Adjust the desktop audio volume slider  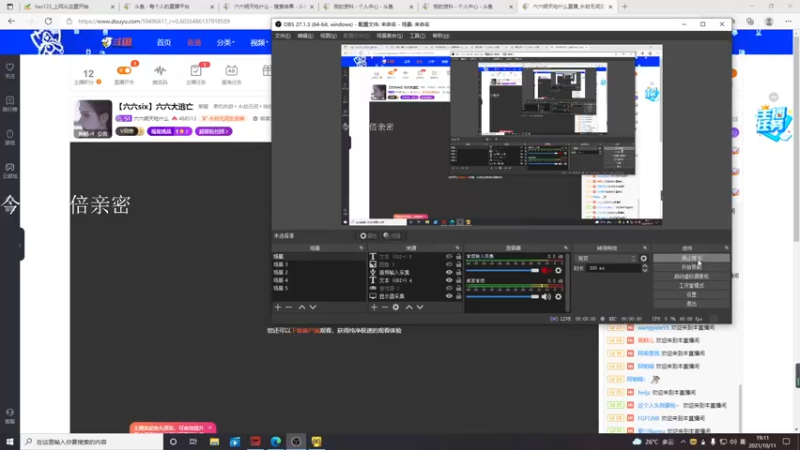click(x=503, y=296)
